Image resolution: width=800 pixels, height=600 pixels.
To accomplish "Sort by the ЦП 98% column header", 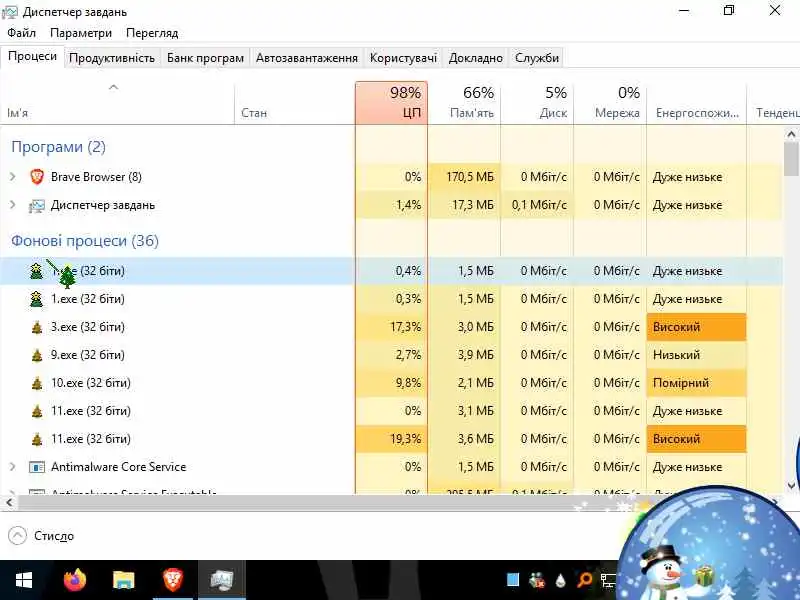I will tap(391, 102).
